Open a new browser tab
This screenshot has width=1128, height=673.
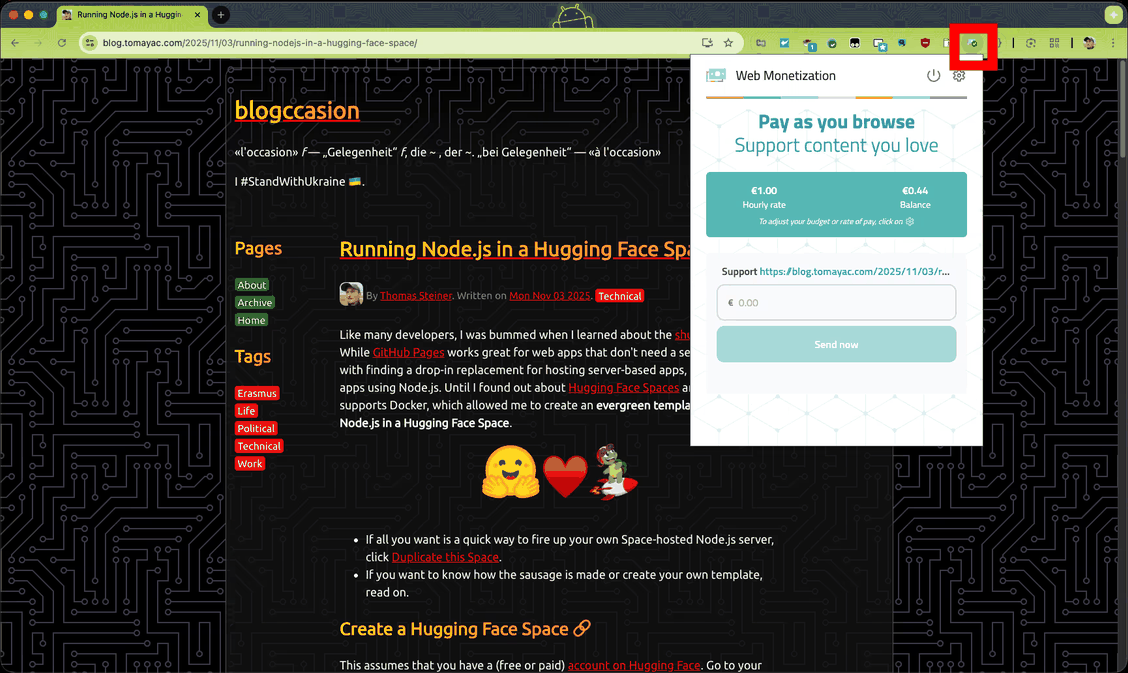(x=221, y=15)
